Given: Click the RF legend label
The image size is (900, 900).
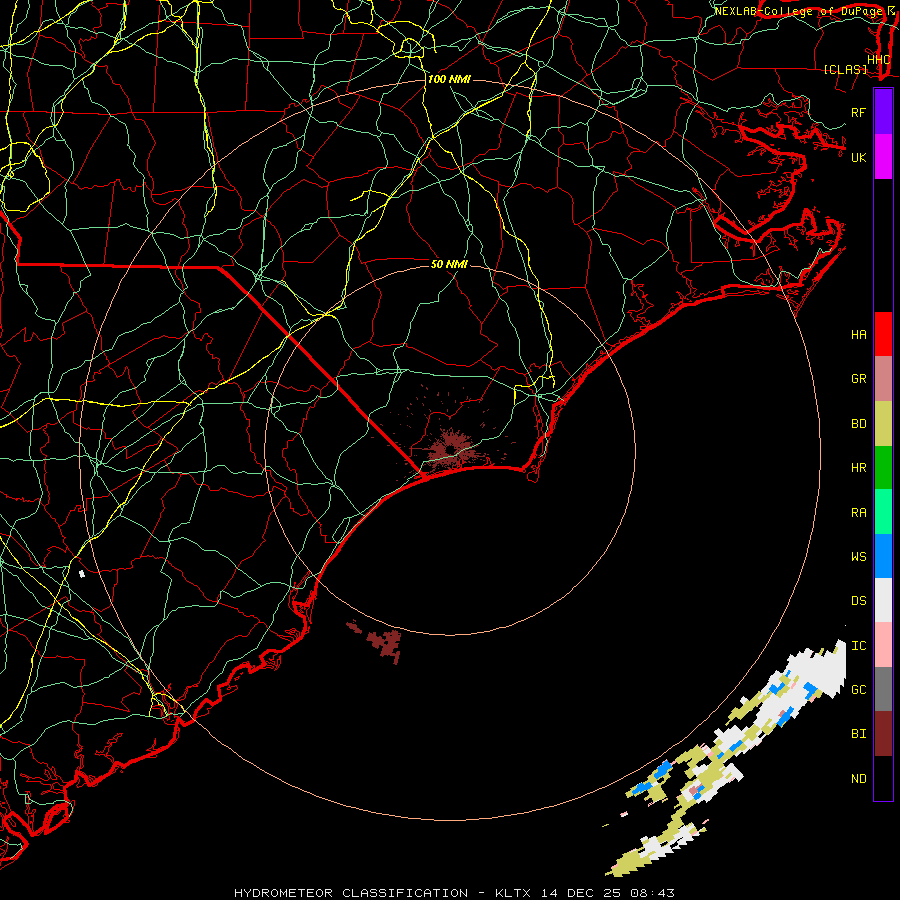Looking at the screenshot, I should tap(858, 112).
